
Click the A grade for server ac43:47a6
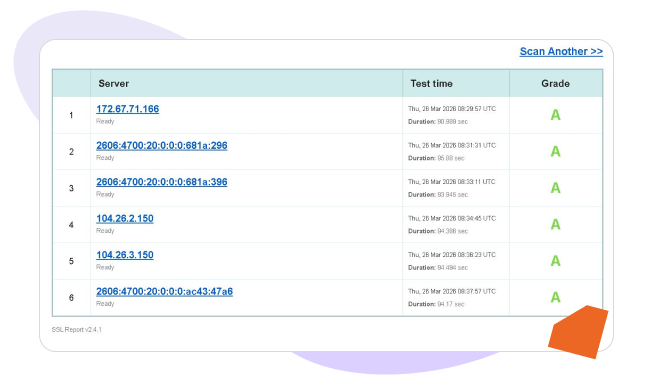(556, 297)
